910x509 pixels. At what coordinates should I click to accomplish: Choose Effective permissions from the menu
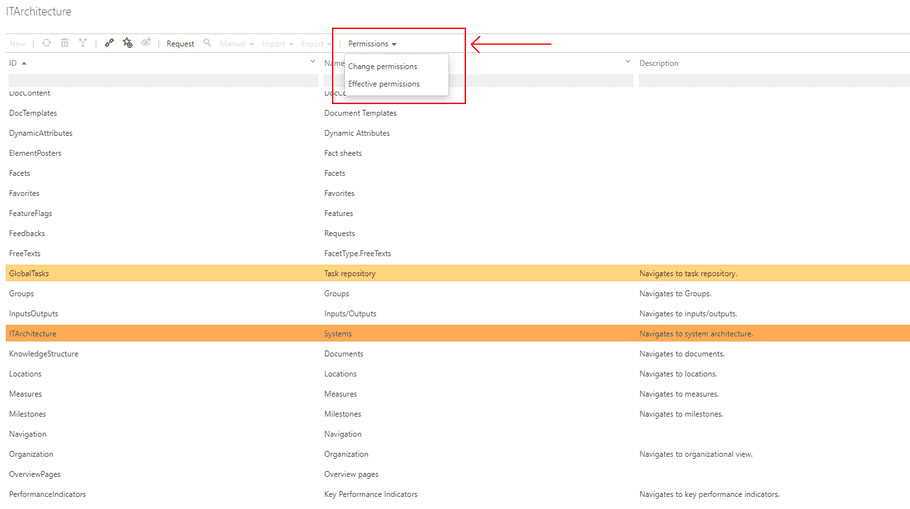tap(384, 84)
